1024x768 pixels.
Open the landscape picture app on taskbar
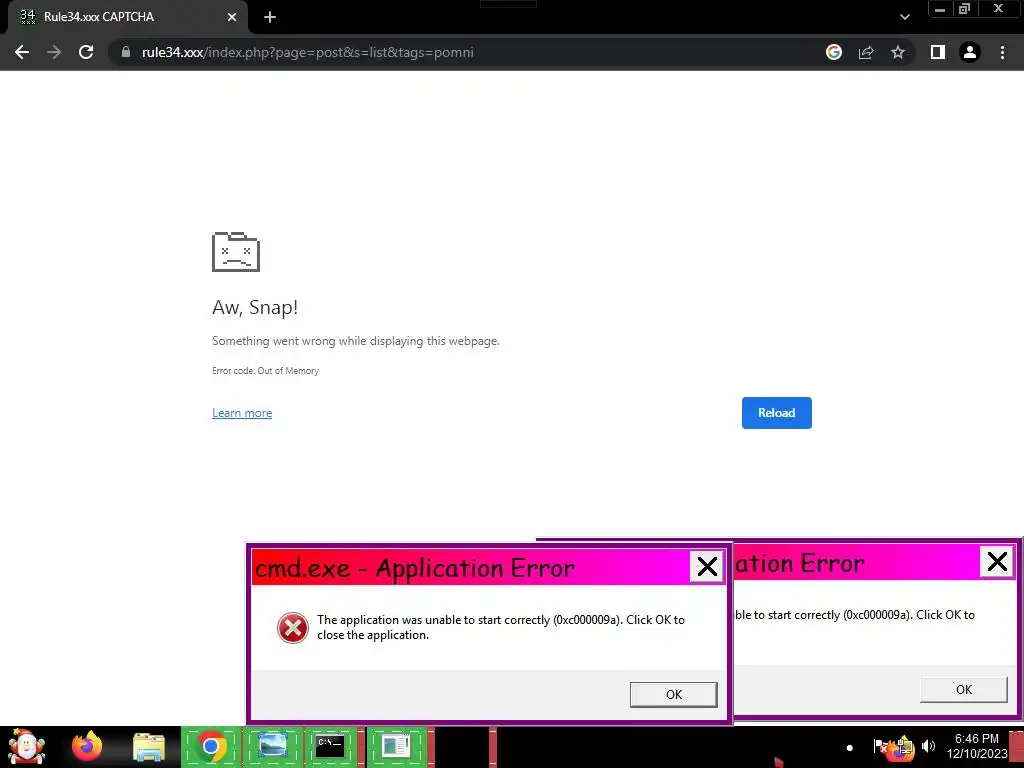(272, 746)
